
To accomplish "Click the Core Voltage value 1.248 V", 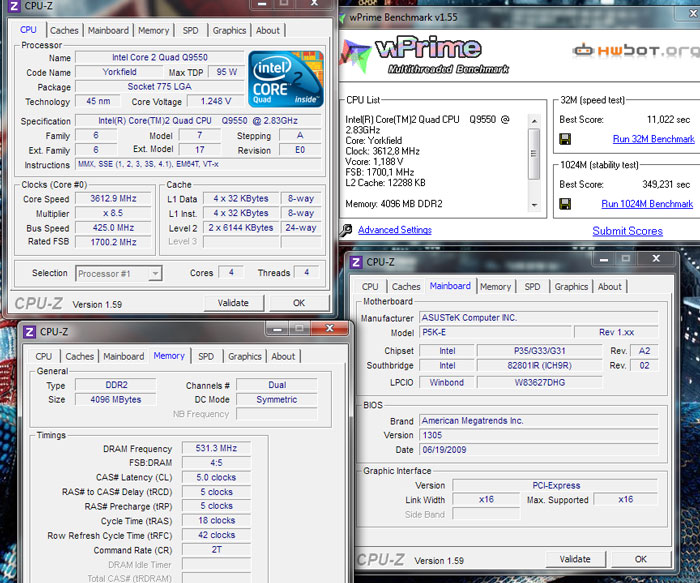I will 216,101.
